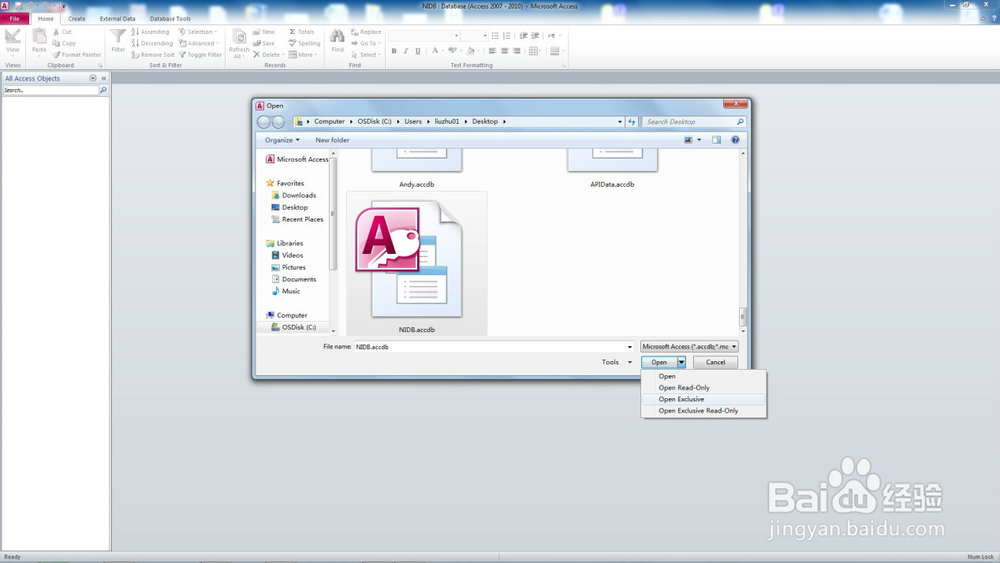Click the magnifier icon in navigation pane search
This screenshot has width=1000, height=563.
[x=103, y=91]
